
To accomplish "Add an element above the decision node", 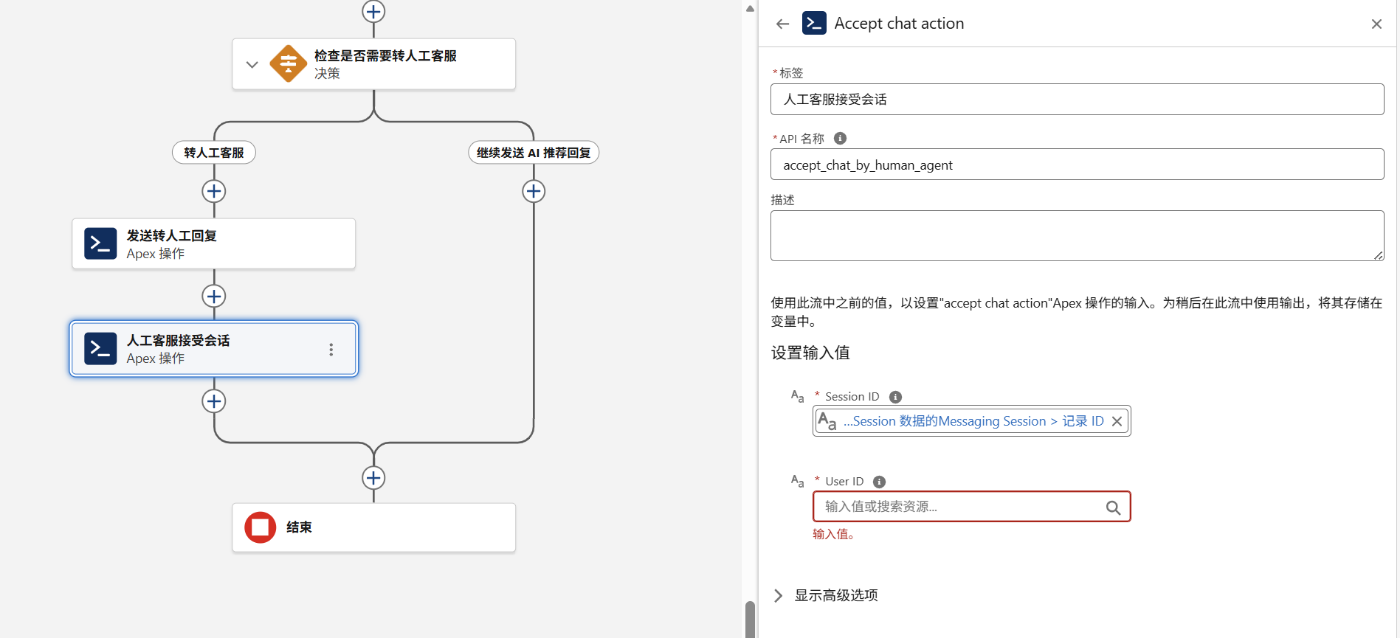I will [x=373, y=11].
